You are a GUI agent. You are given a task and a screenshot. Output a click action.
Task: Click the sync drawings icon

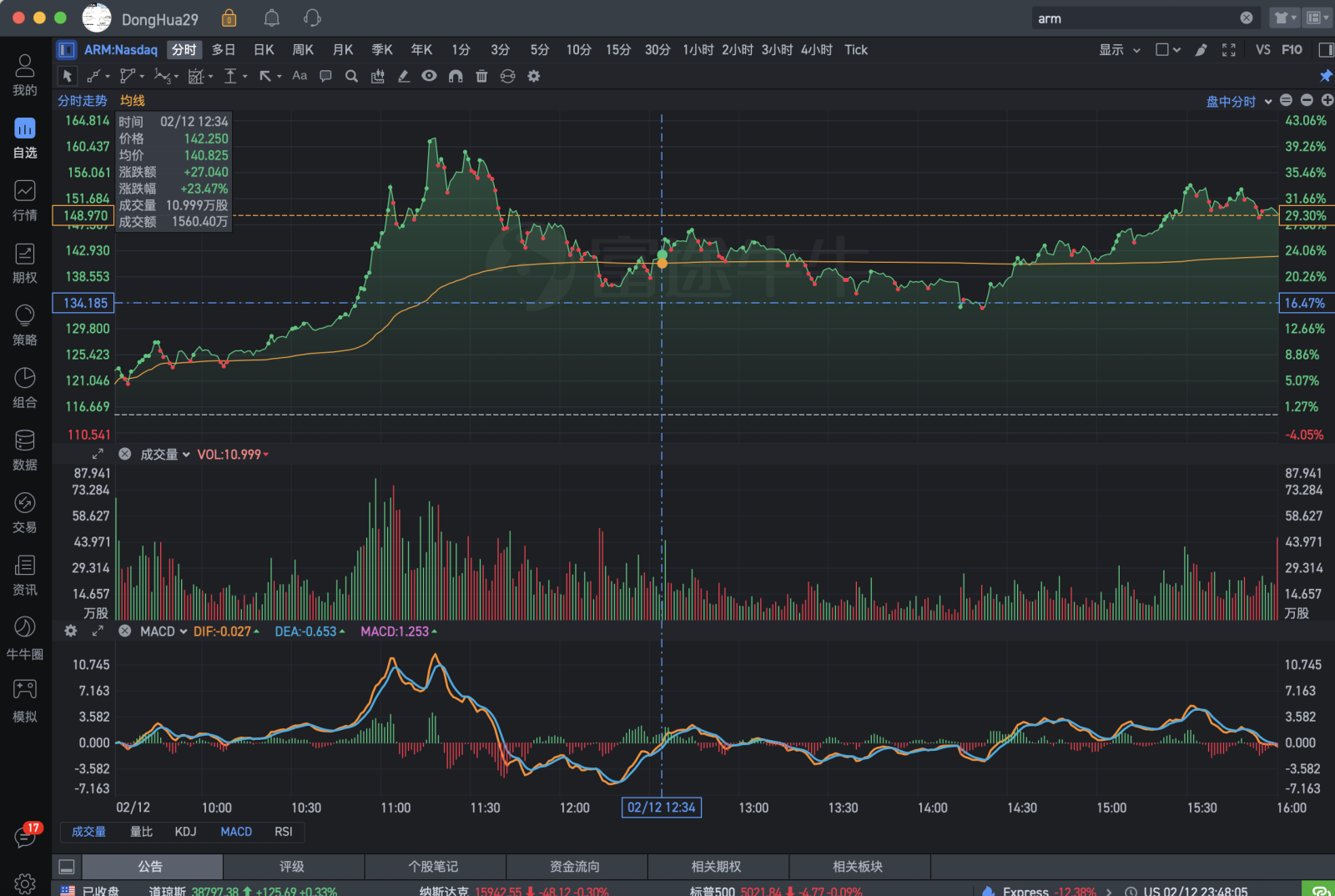click(507, 76)
